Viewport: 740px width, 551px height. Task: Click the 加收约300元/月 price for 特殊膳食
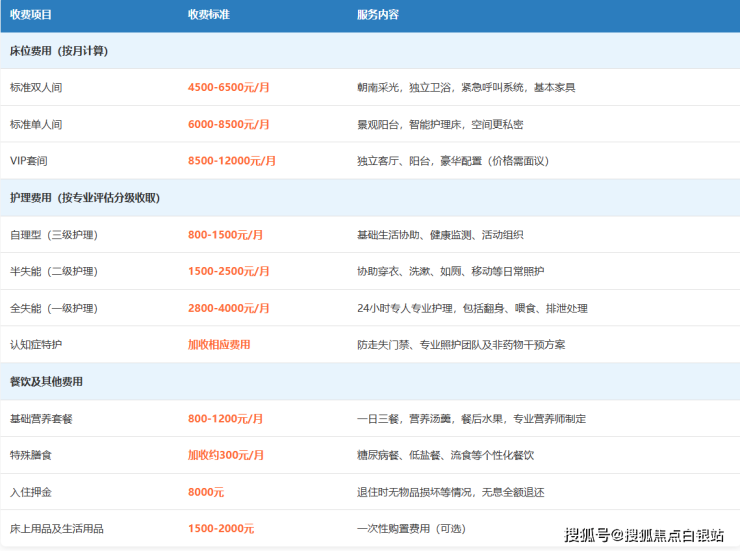[226, 455]
